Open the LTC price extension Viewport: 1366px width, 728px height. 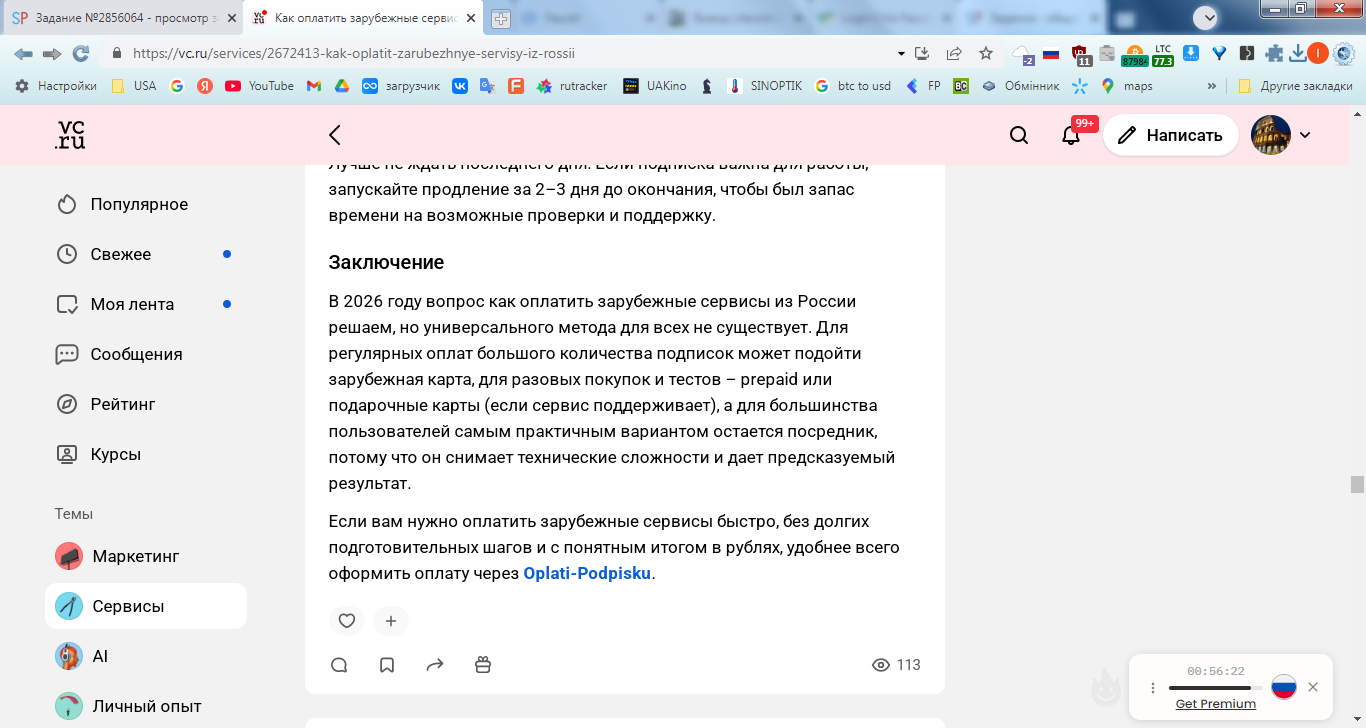pos(1162,55)
